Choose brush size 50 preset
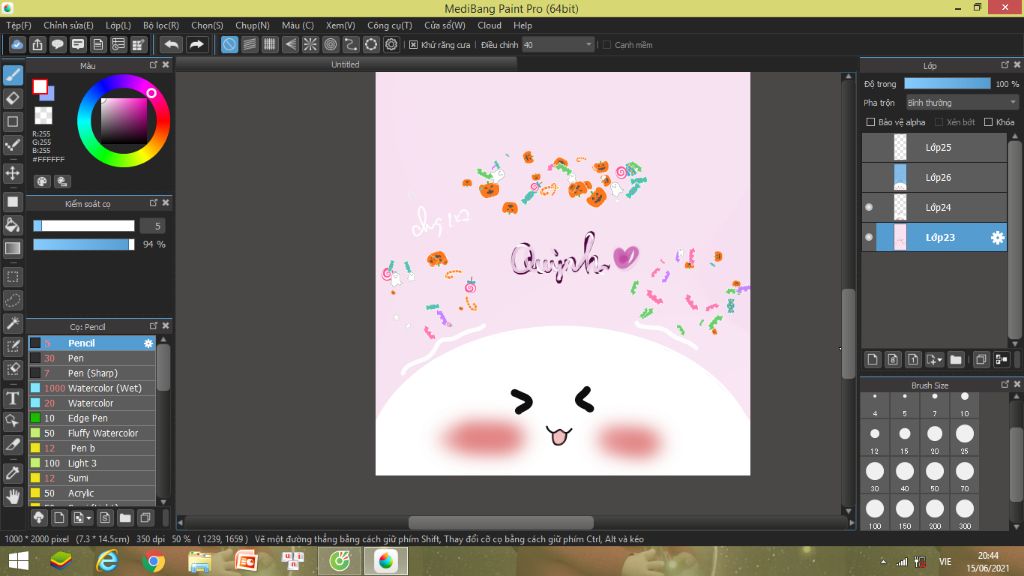 pos(935,475)
